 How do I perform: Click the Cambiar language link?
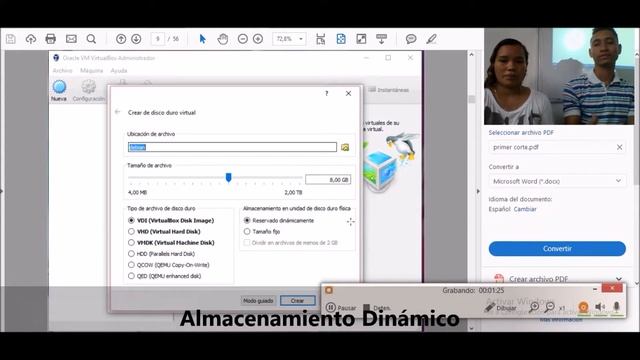click(x=525, y=209)
